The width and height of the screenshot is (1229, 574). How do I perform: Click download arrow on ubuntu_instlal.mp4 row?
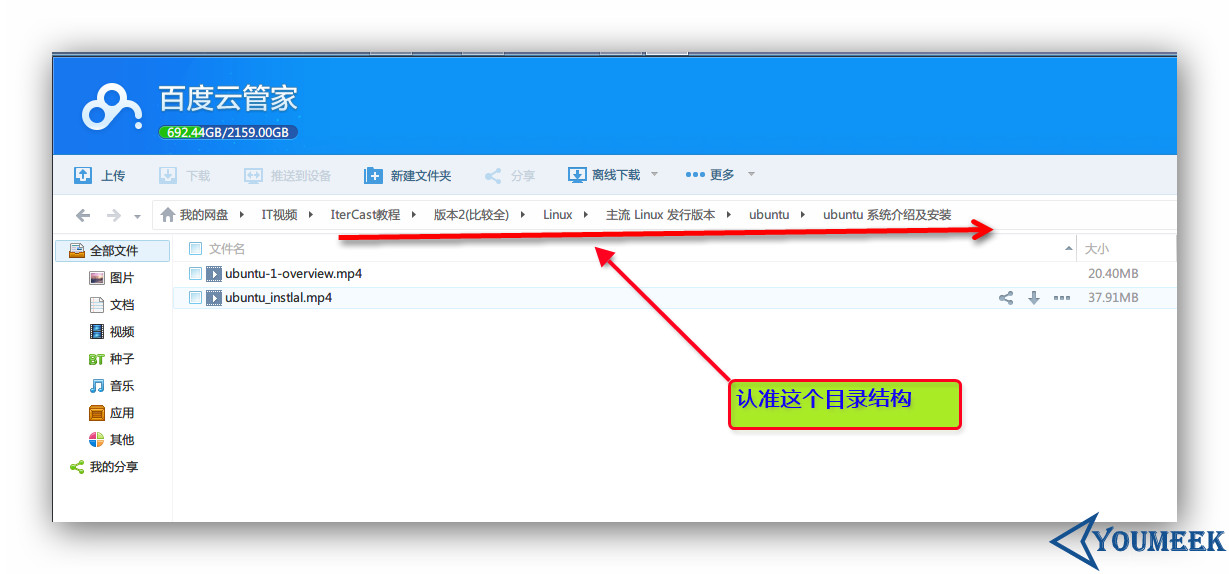pyautogui.click(x=1034, y=298)
